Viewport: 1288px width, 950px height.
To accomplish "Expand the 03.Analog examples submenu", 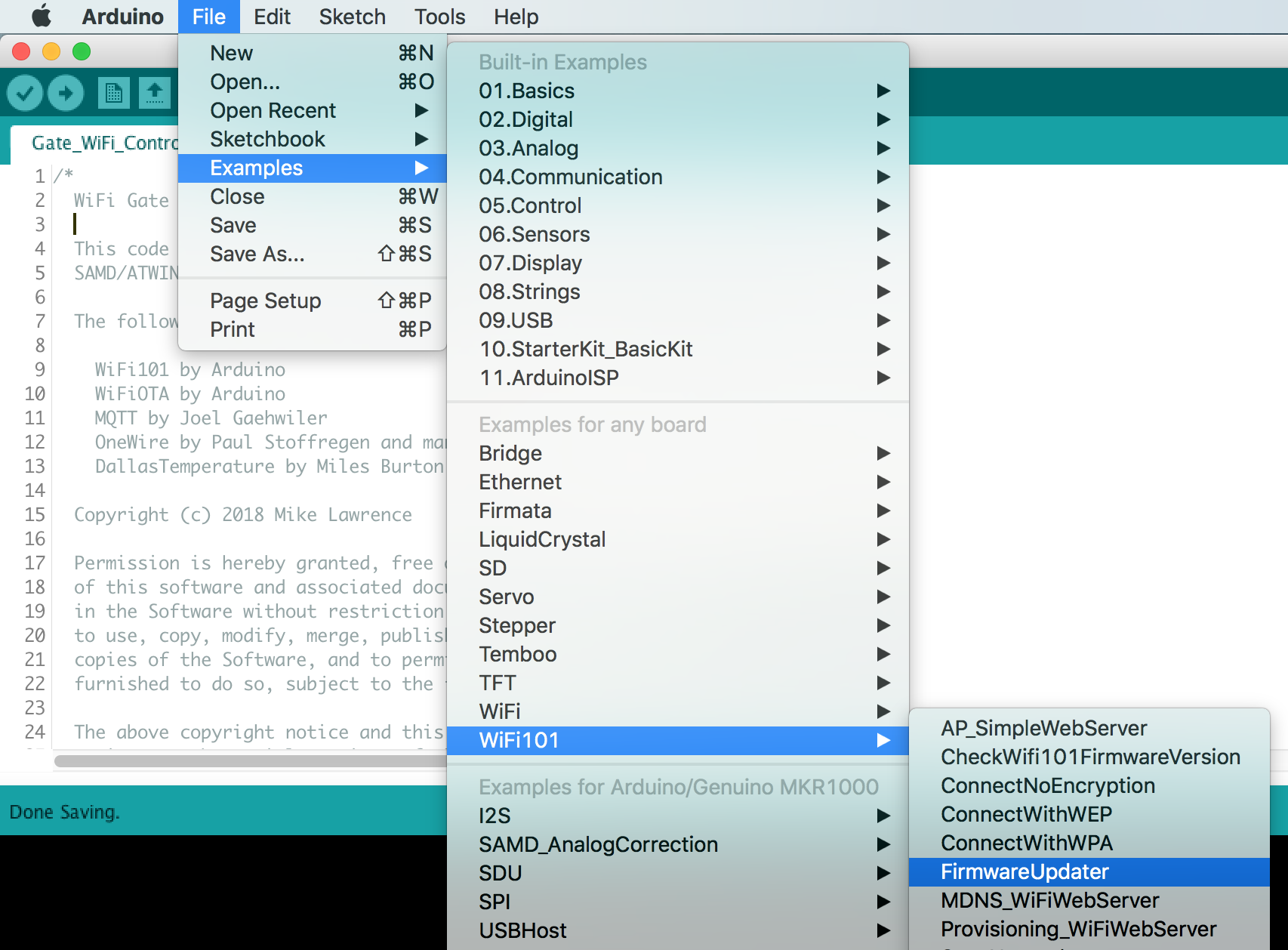I will coord(678,148).
